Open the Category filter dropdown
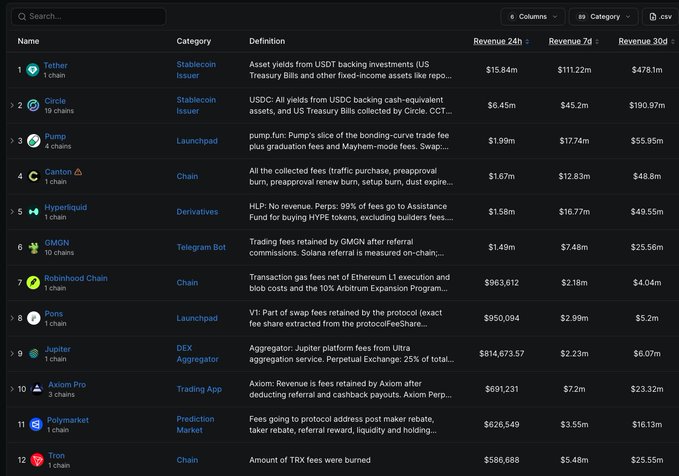The width and height of the screenshot is (679, 476). (x=604, y=17)
